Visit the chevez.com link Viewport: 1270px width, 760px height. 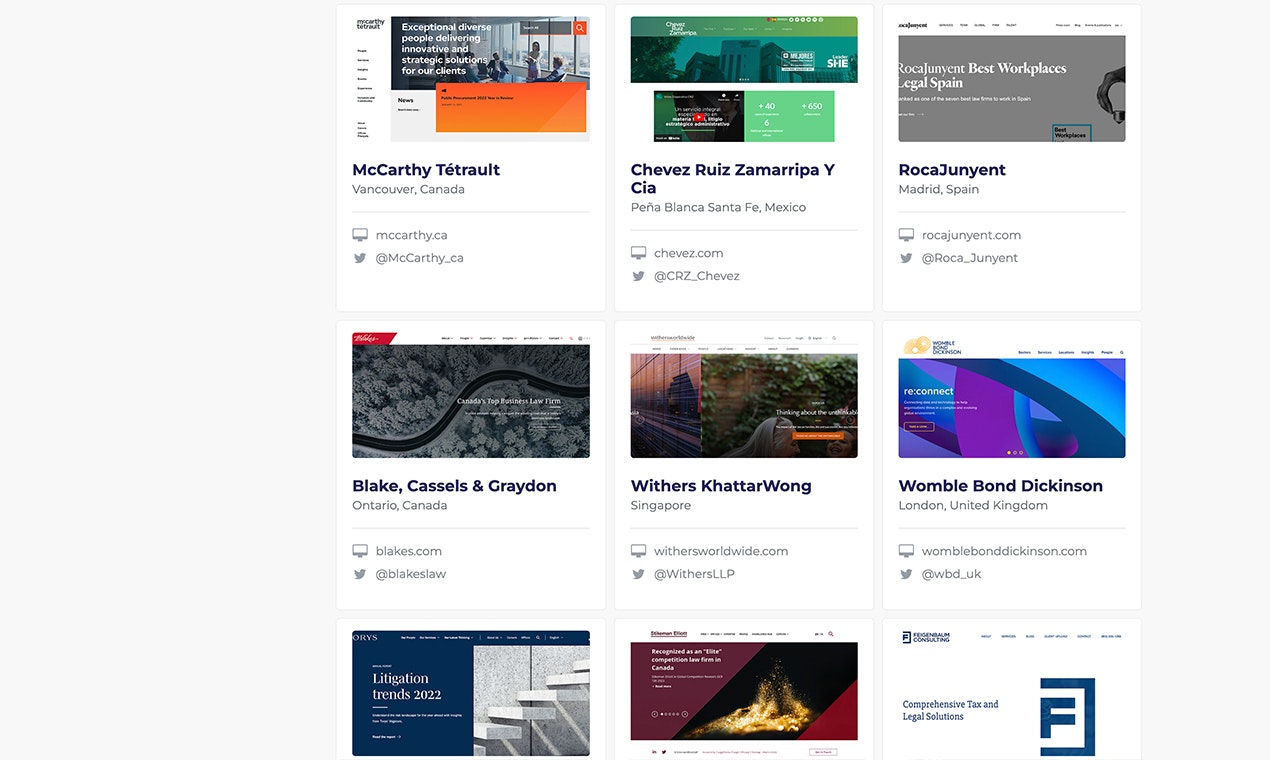(688, 253)
